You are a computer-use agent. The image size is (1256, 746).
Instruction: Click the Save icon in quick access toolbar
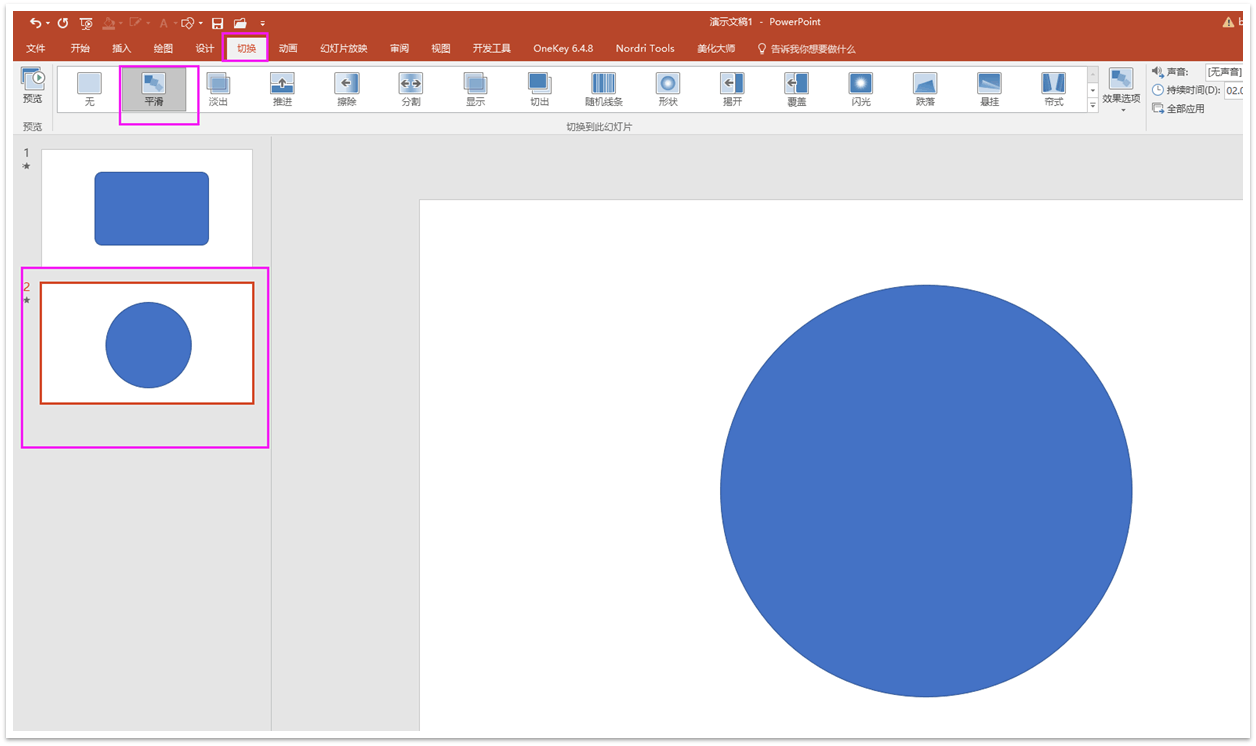tap(216, 22)
